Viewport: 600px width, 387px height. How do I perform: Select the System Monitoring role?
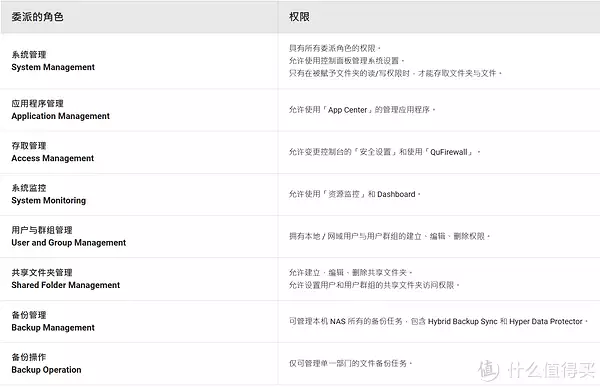pyautogui.click(x=49, y=200)
